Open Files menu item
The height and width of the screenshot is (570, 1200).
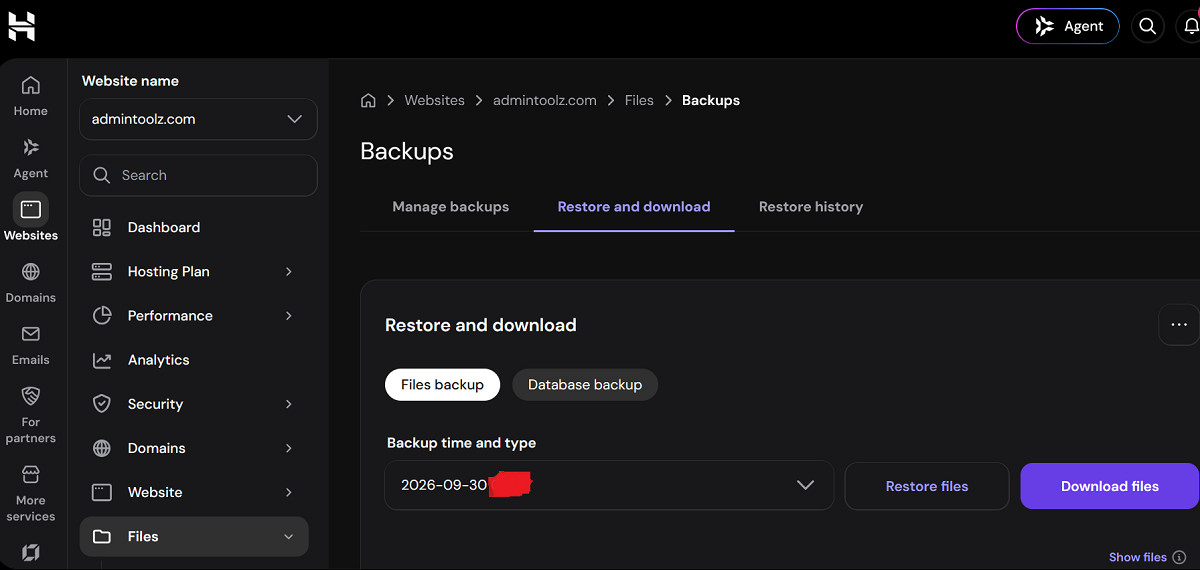194,536
